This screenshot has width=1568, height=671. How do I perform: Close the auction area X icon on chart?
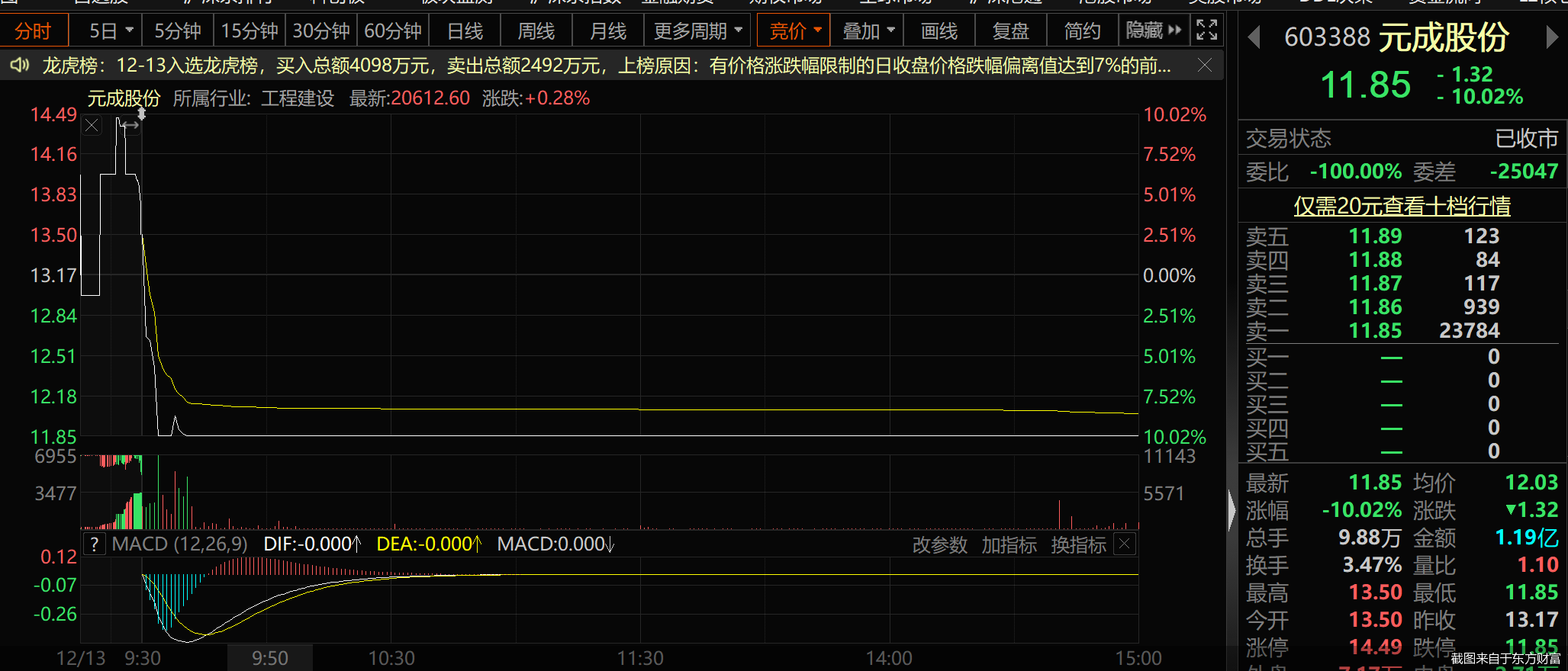coord(92,125)
